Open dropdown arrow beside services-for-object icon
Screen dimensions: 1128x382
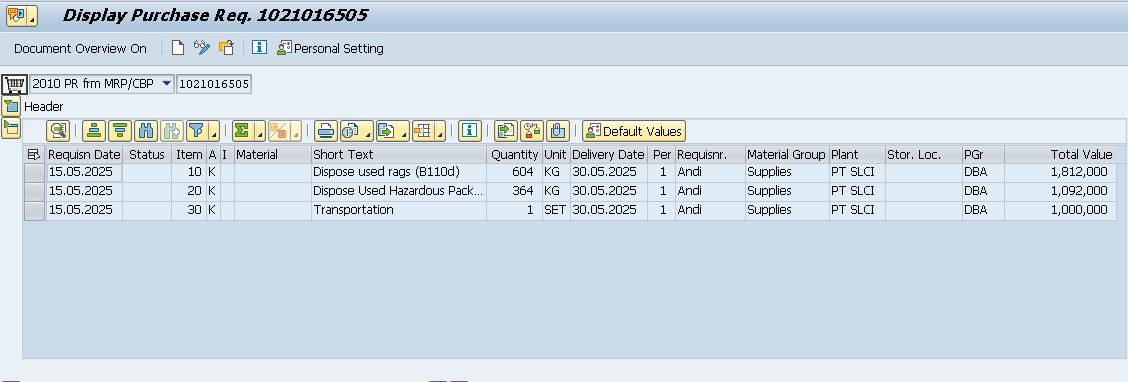click(33, 16)
